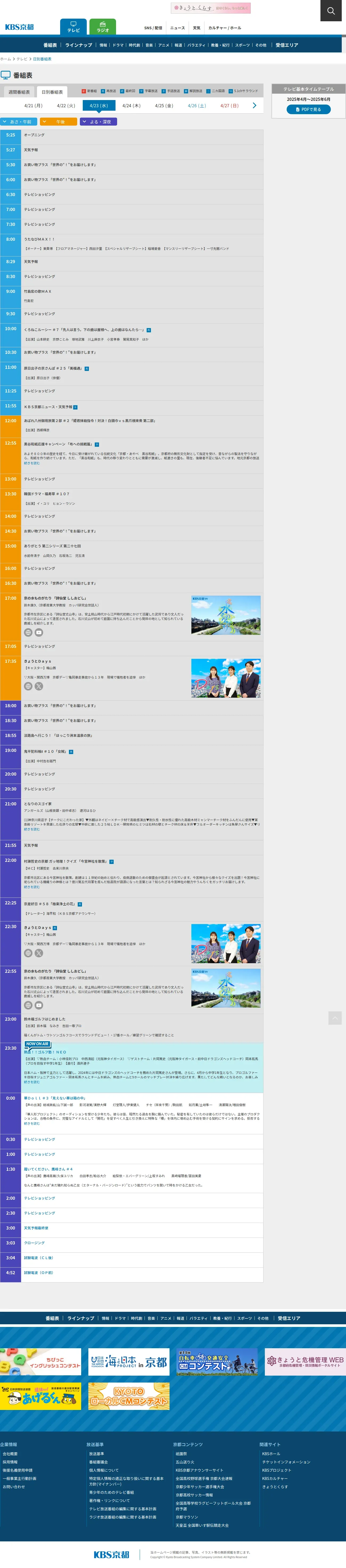
Task: Open ラインナップ in the top navigation bar
Action: pos(79,45)
